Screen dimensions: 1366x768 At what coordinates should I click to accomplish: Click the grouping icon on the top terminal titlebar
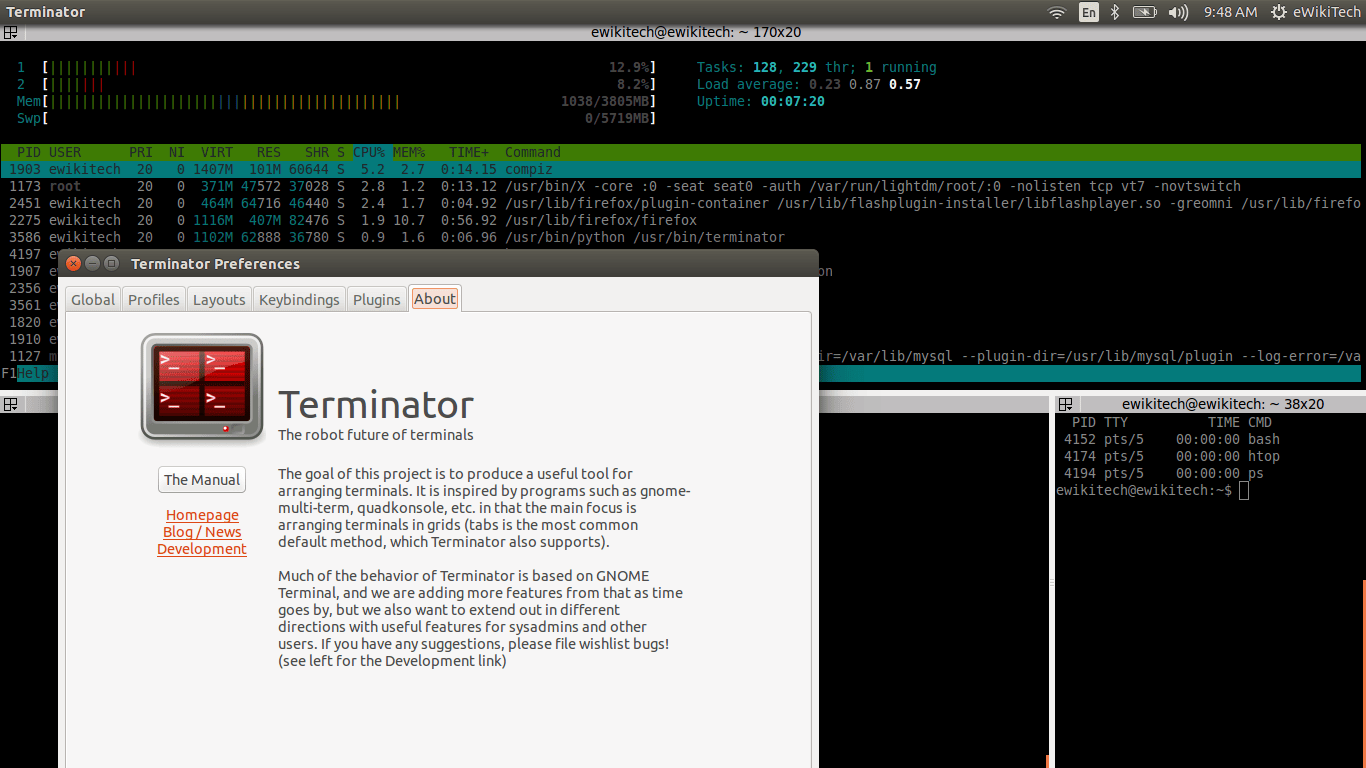pyautogui.click(x=10, y=32)
